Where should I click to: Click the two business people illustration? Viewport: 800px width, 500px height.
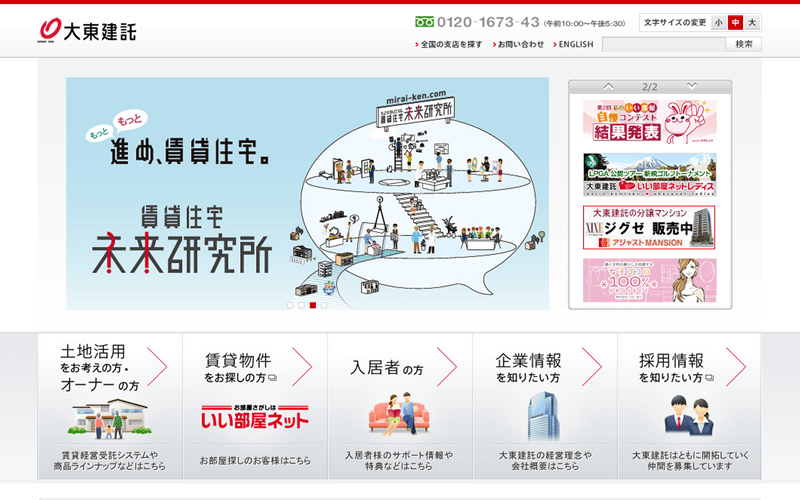(689, 415)
